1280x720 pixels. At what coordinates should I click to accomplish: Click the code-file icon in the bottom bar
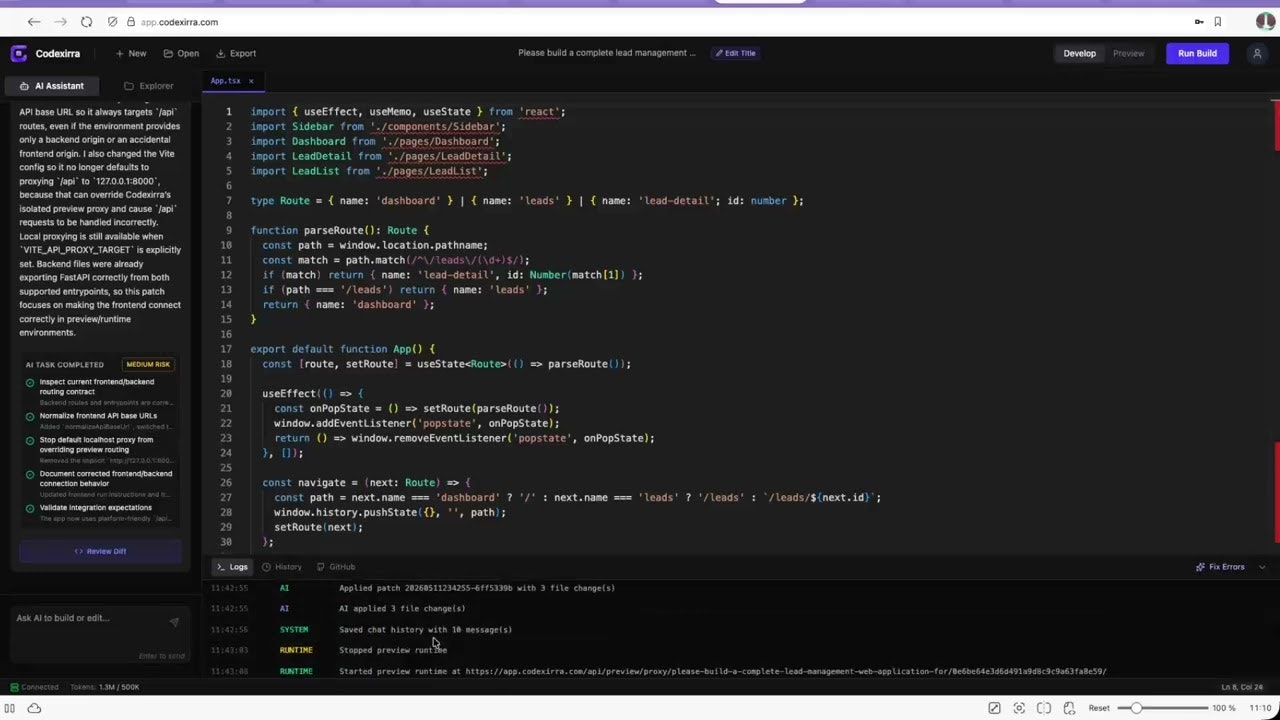pyautogui.click(x=1068, y=708)
